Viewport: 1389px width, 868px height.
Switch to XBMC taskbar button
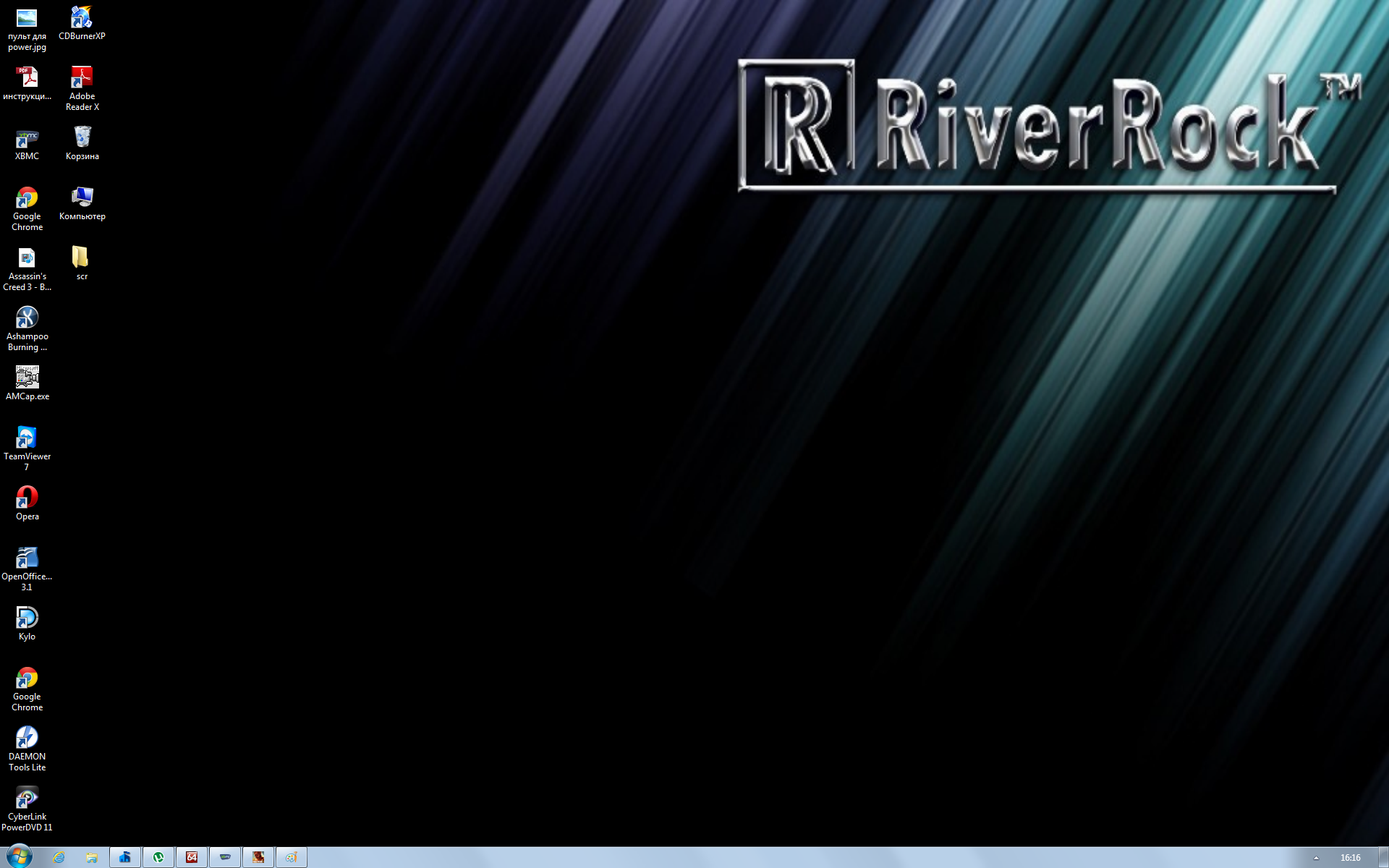coord(225,857)
